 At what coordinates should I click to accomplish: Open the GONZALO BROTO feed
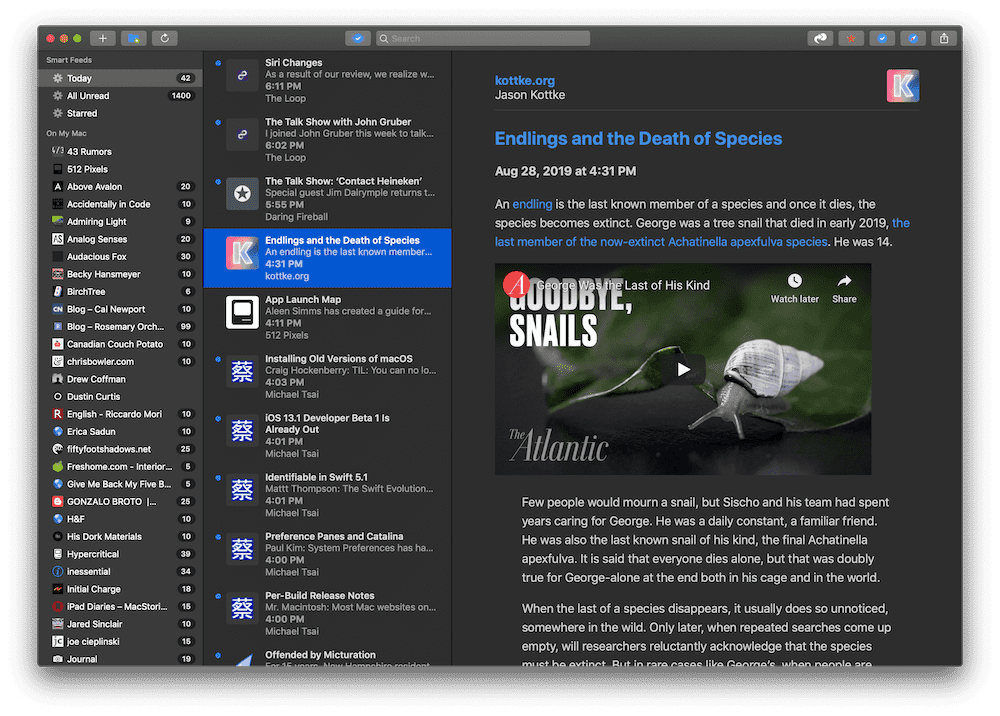coord(120,502)
